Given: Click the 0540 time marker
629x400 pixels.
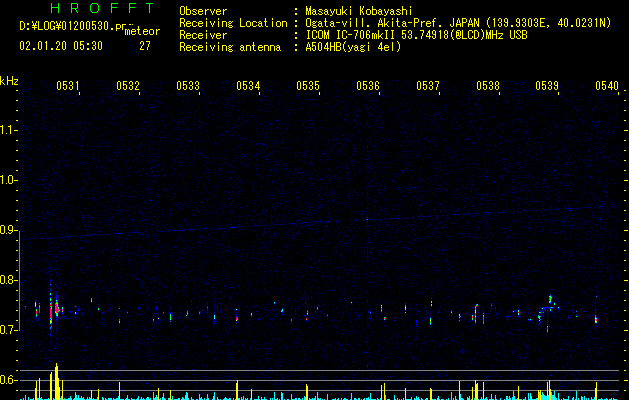Looking at the screenshot, I should point(607,85).
